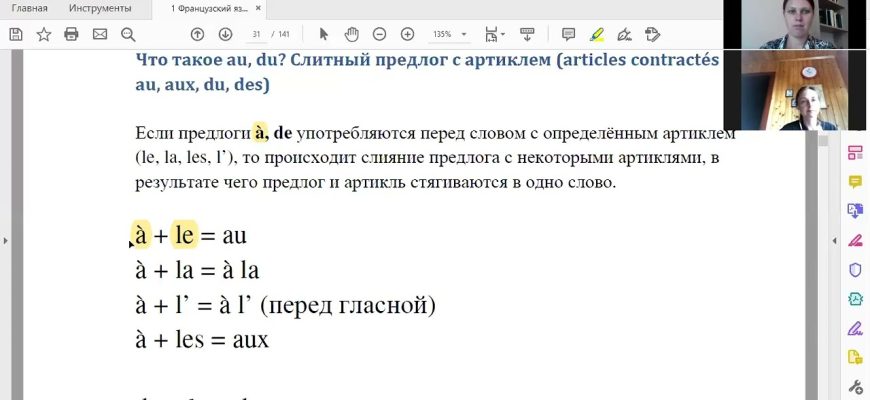Switch to the Главная tab
The height and width of the screenshot is (400, 870).
point(29,8)
